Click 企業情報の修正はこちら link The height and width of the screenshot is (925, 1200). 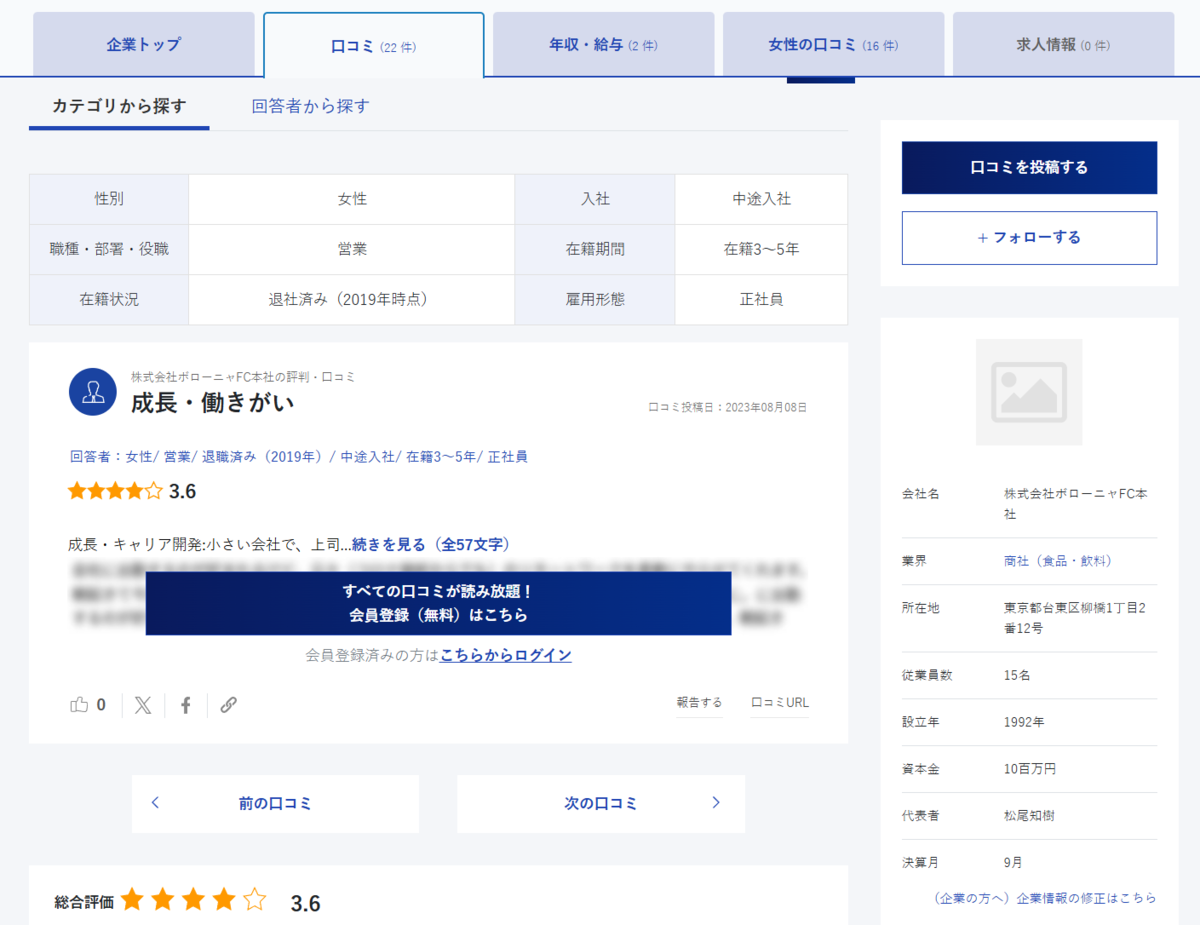1045,898
